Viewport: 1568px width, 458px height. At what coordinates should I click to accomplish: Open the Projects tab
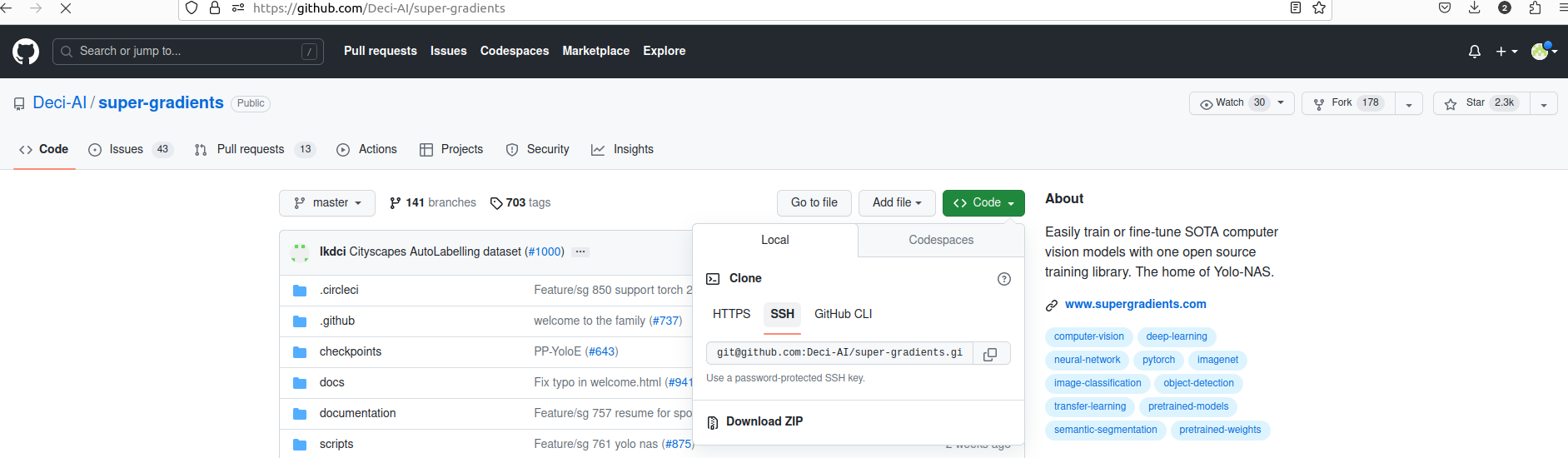click(451, 150)
